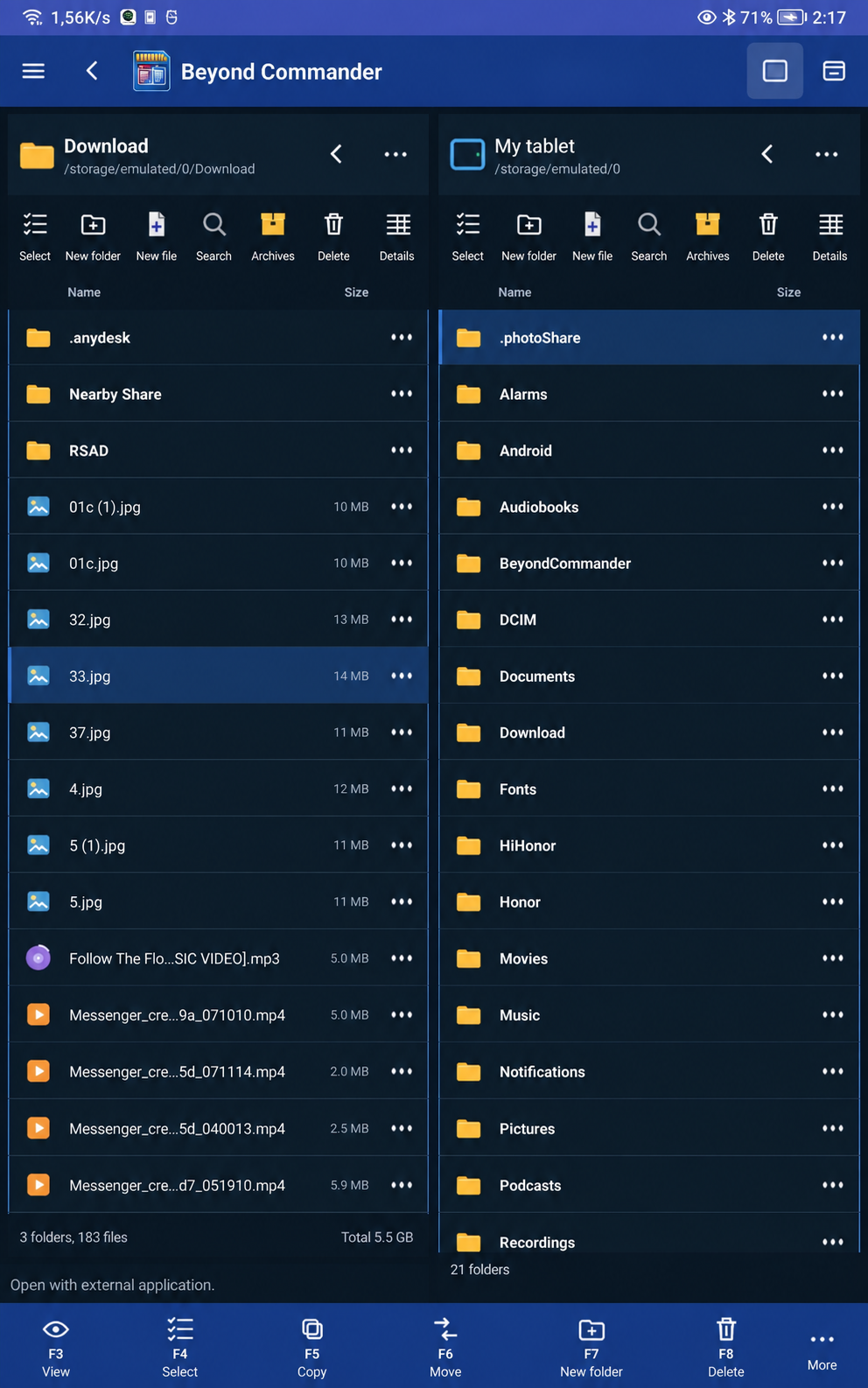Tap F7 New folder at bottom bar
Viewport: 868px width, 1388px height.
(591, 1348)
